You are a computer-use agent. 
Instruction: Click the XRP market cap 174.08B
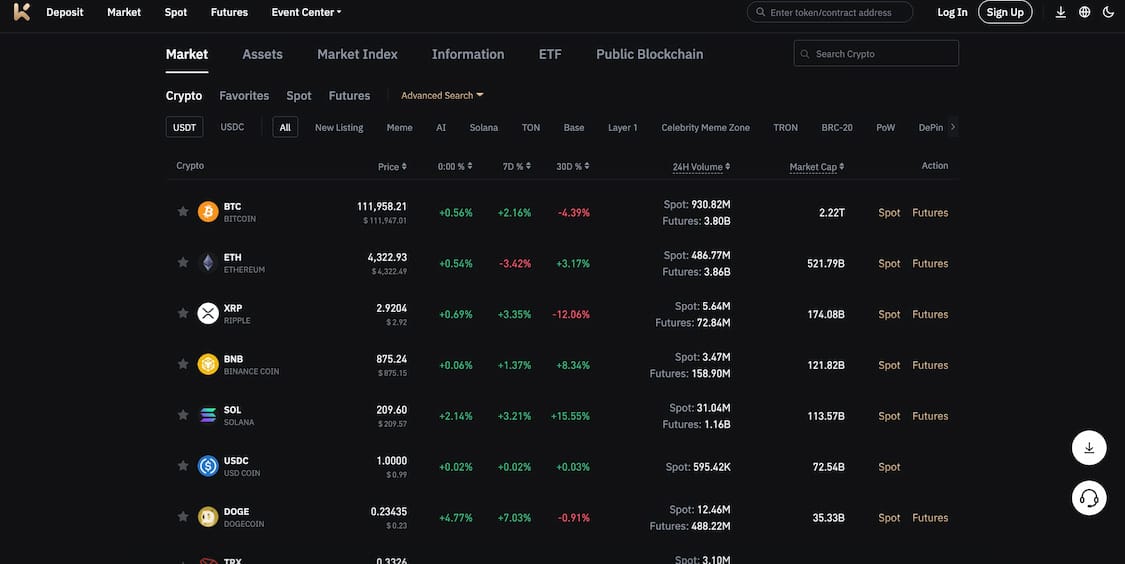click(826, 314)
